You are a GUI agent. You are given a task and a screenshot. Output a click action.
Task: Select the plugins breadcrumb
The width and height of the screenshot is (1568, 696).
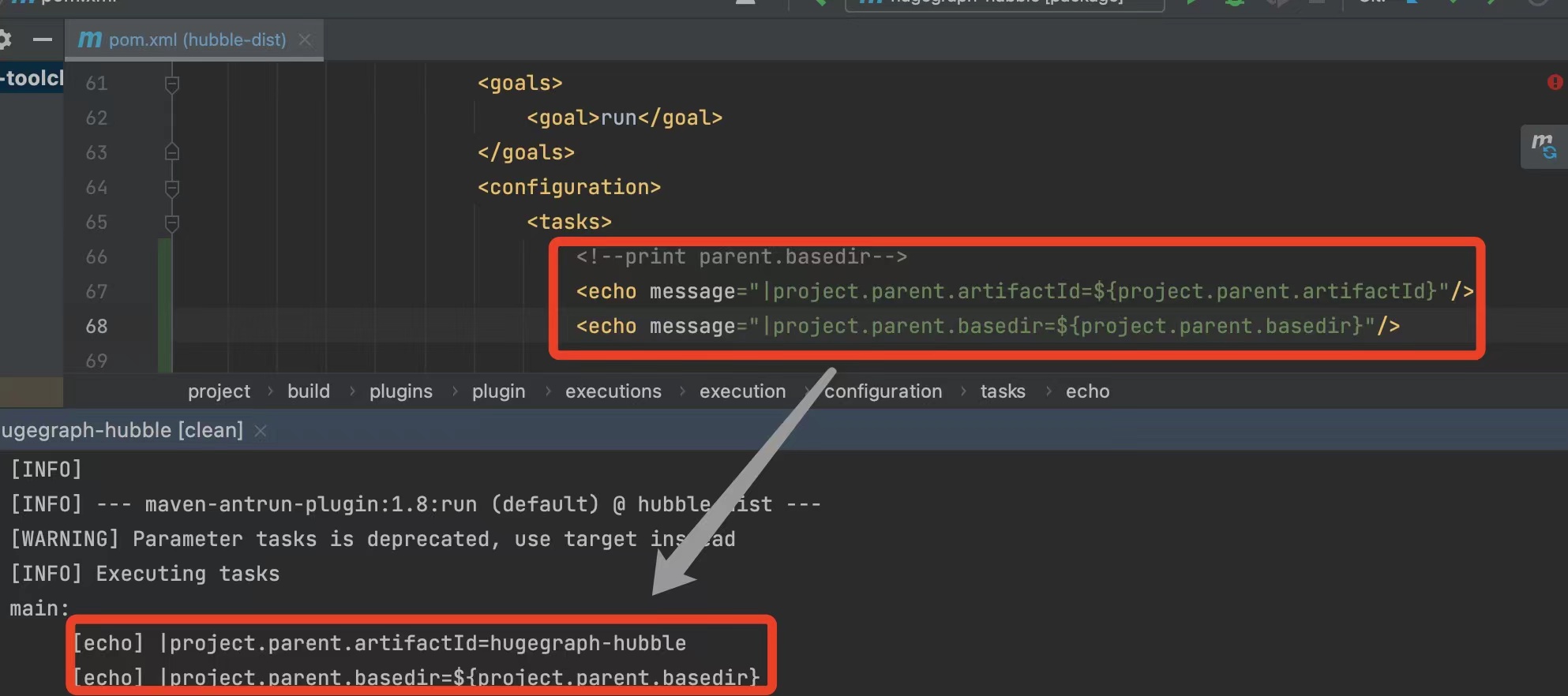tap(401, 391)
